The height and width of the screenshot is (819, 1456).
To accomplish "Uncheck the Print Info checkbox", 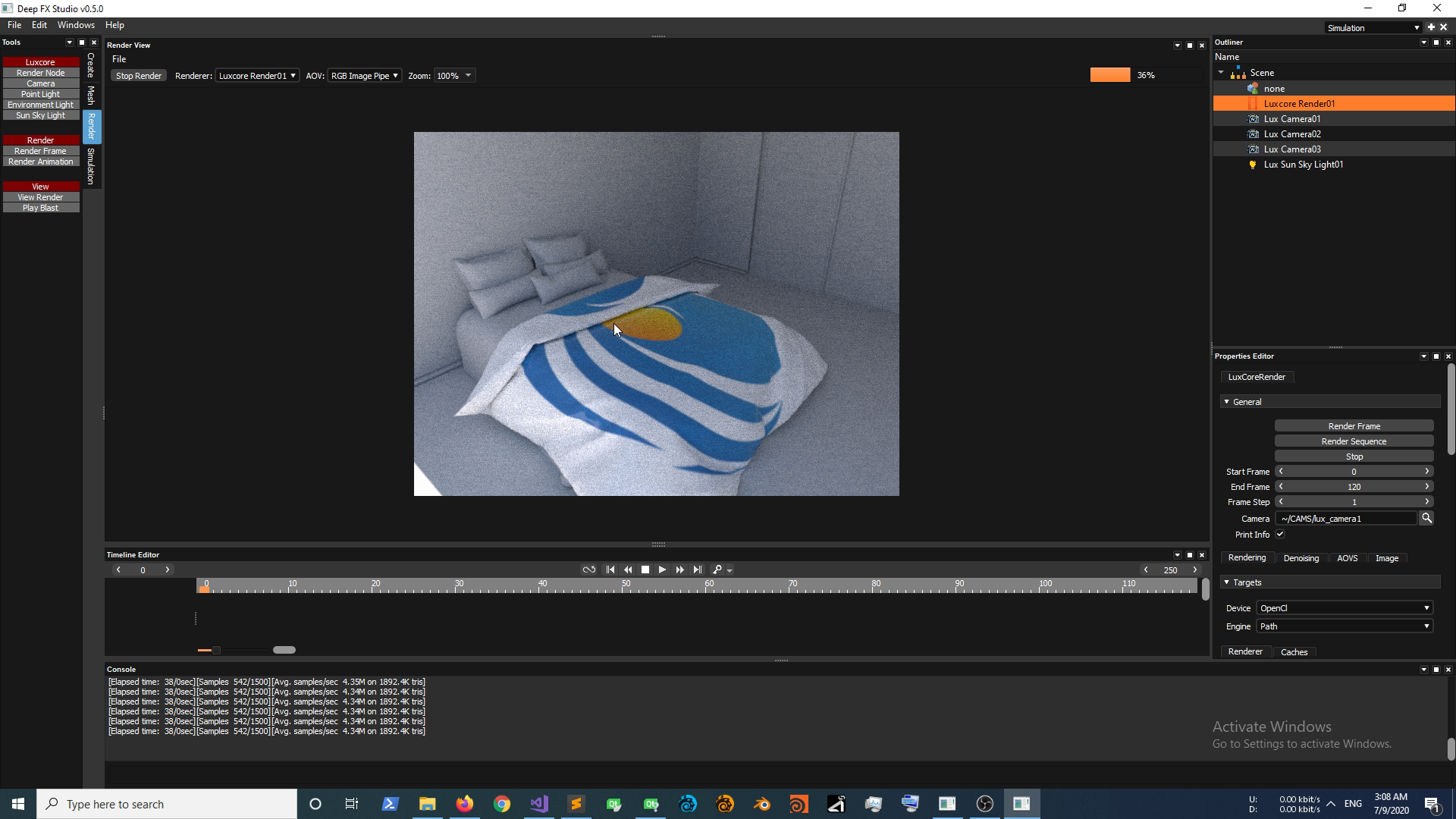I will [x=1280, y=535].
